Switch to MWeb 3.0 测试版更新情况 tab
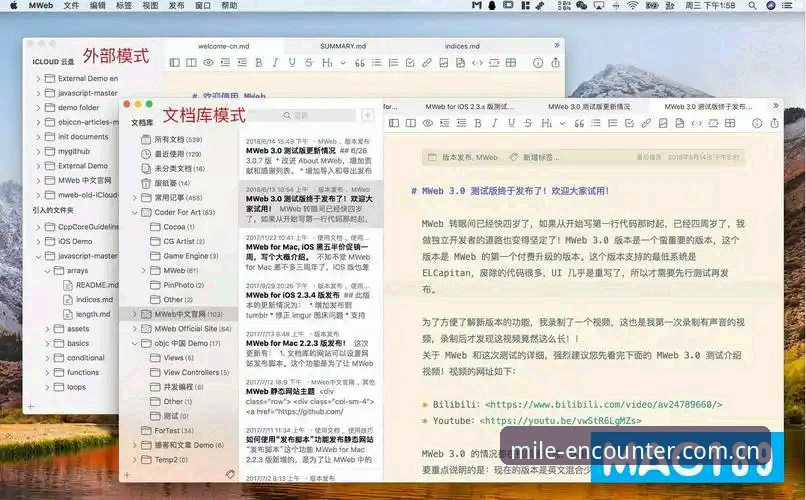The image size is (806, 500). coord(589,107)
